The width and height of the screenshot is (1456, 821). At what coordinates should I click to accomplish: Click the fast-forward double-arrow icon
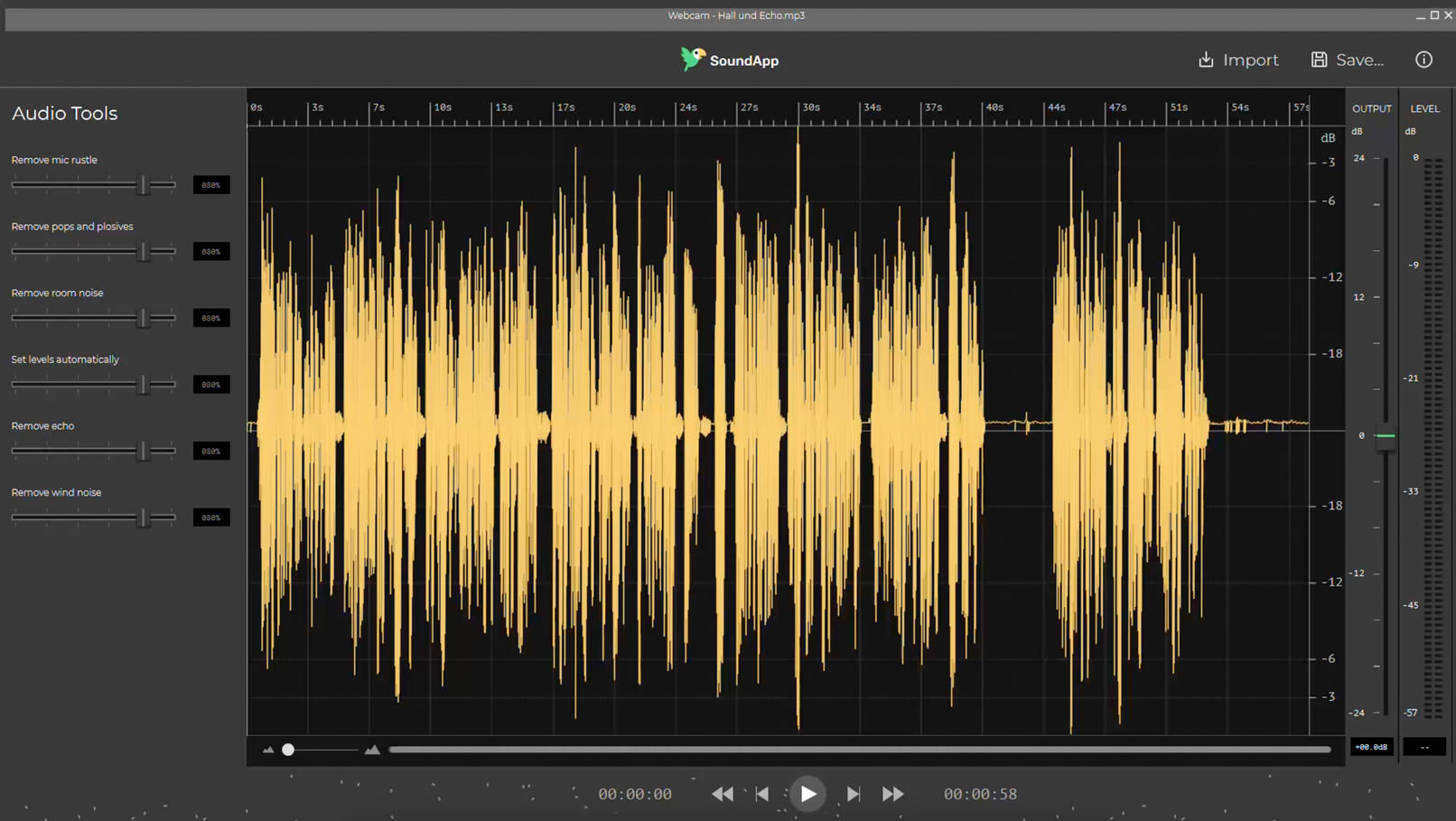click(892, 794)
